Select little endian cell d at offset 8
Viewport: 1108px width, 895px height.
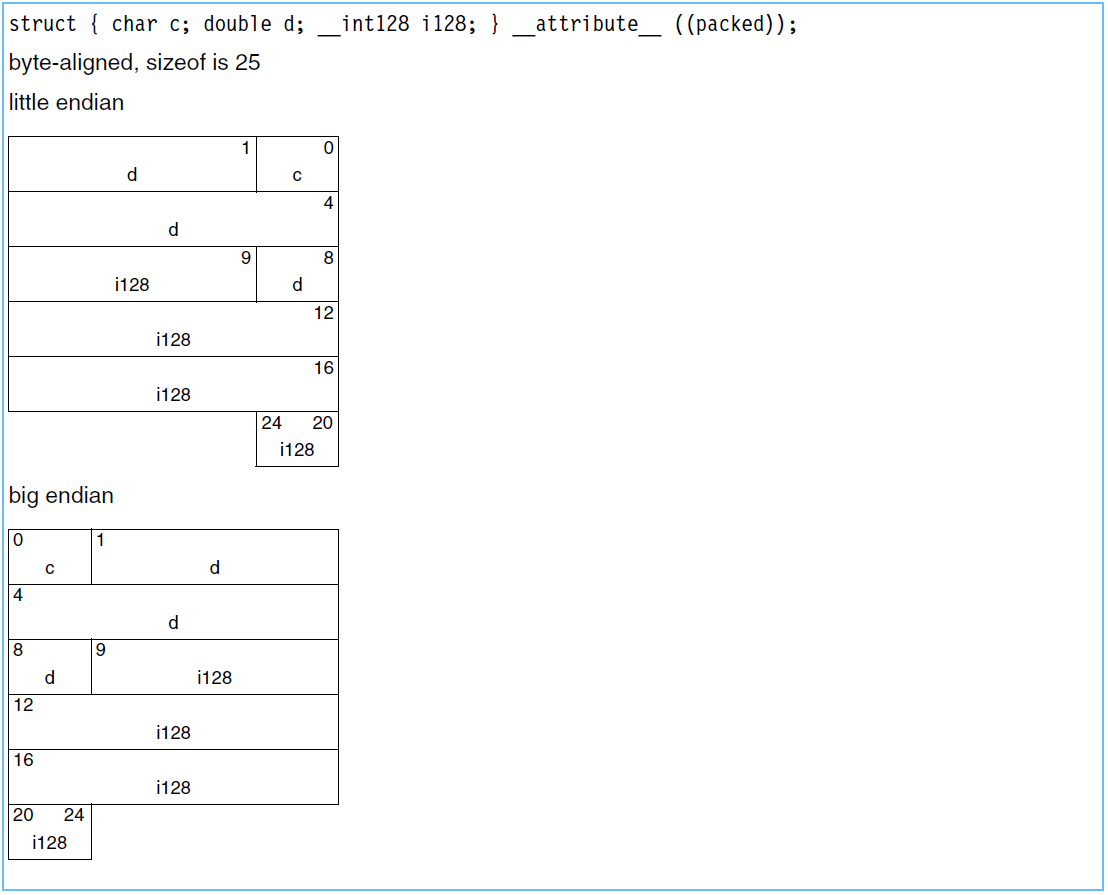(297, 274)
